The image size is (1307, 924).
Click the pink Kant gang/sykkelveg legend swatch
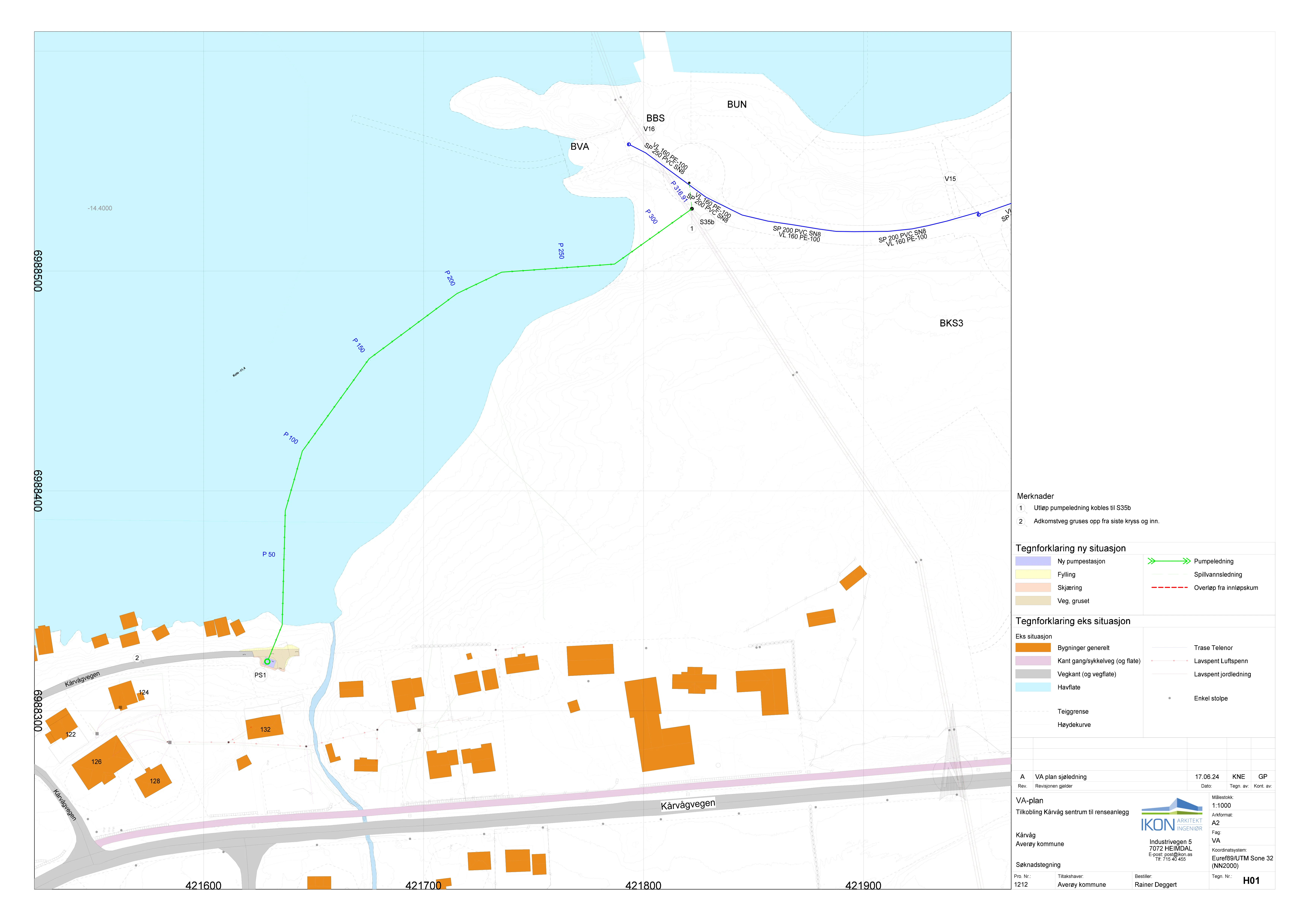pos(1033,661)
